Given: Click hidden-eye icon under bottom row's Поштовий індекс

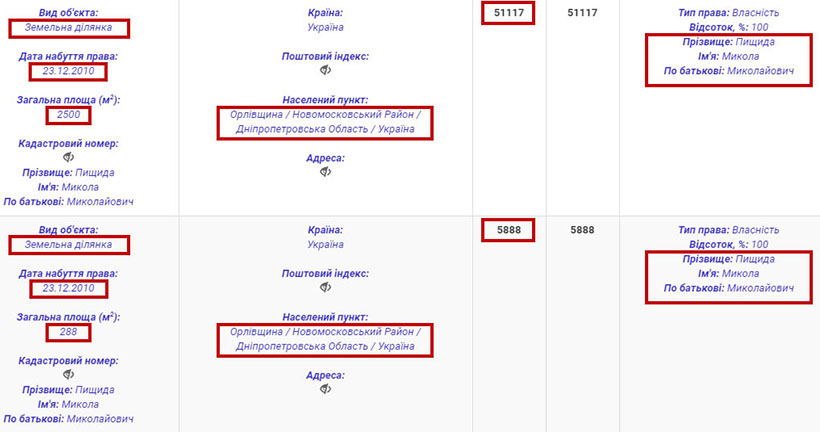Looking at the screenshot, I should pos(326,287).
